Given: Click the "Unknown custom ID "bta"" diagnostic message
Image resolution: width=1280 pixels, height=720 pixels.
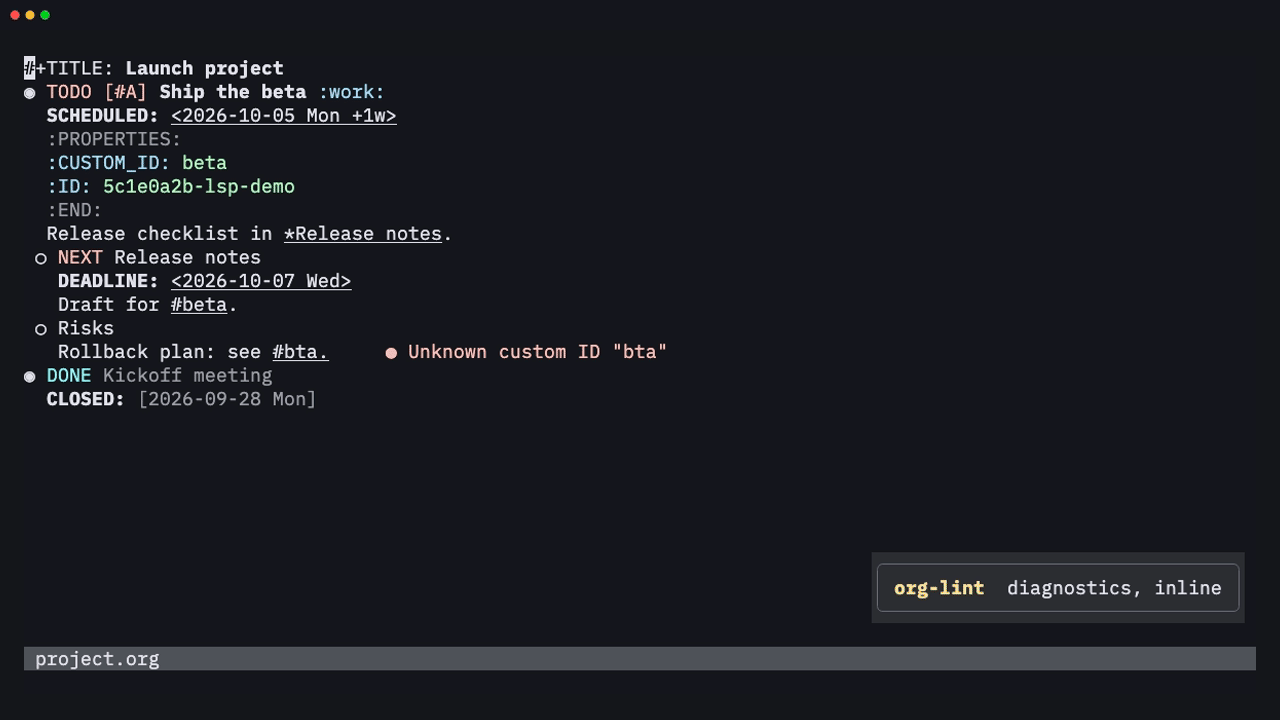Looking at the screenshot, I should coord(538,352).
